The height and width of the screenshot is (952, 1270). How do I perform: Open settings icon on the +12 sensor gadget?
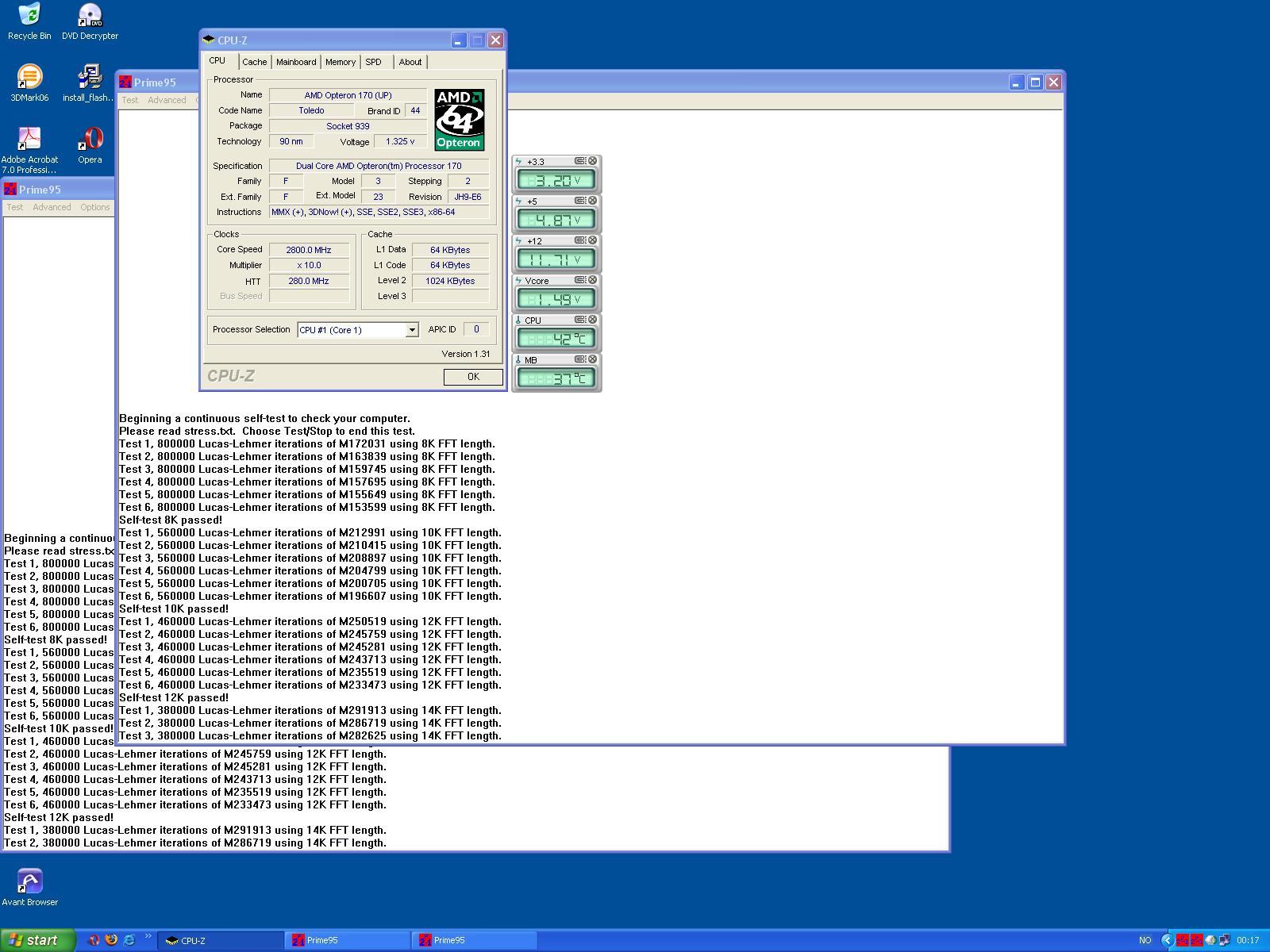(580, 240)
